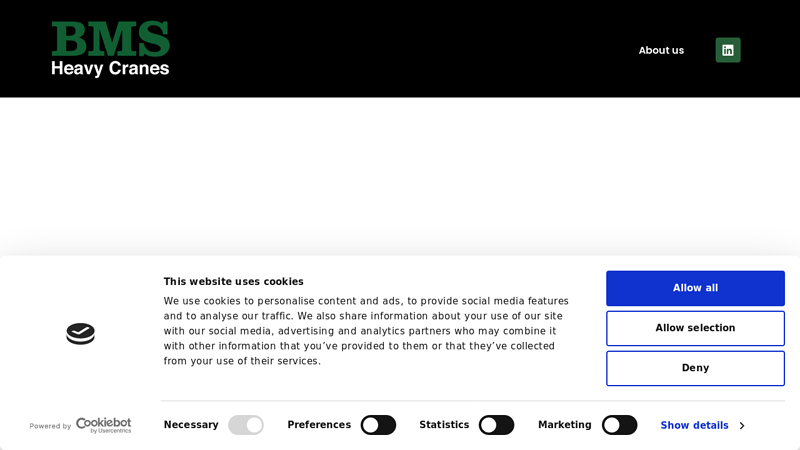The width and height of the screenshot is (800, 450).
Task: Expand Show details for cookie info
Action: tap(694, 426)
